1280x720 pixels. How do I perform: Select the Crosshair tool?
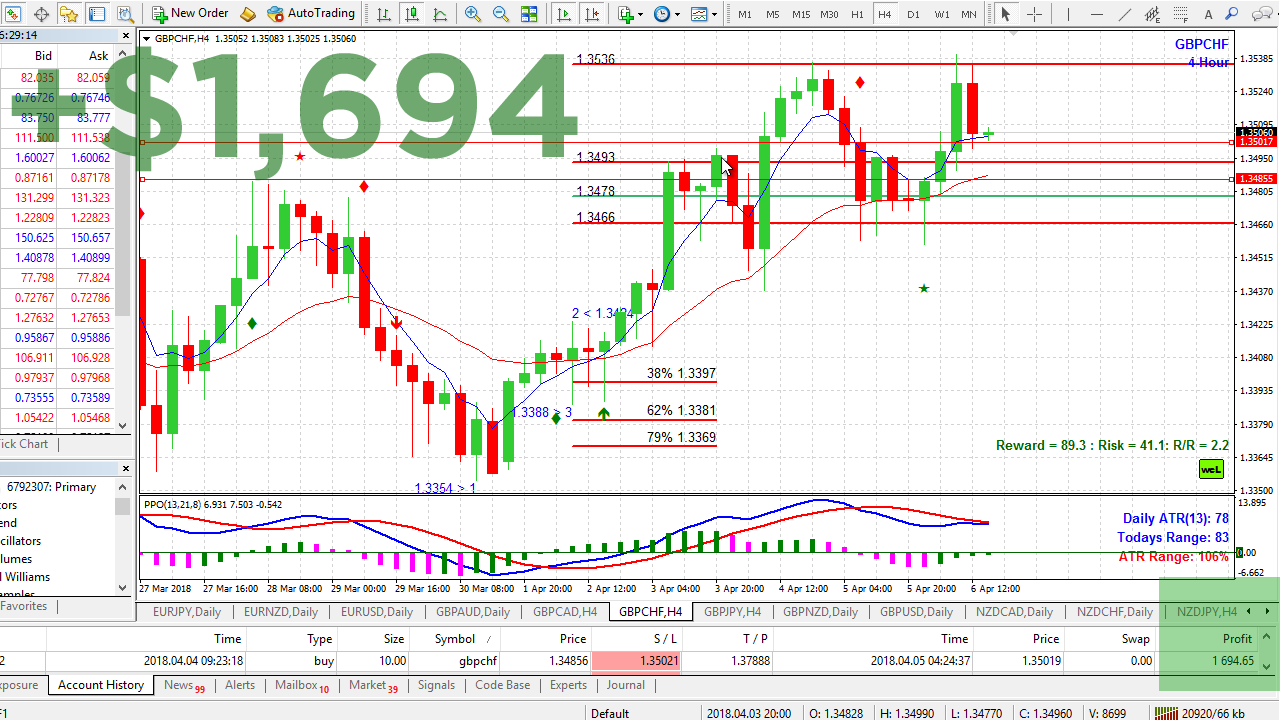(1034, 14)
